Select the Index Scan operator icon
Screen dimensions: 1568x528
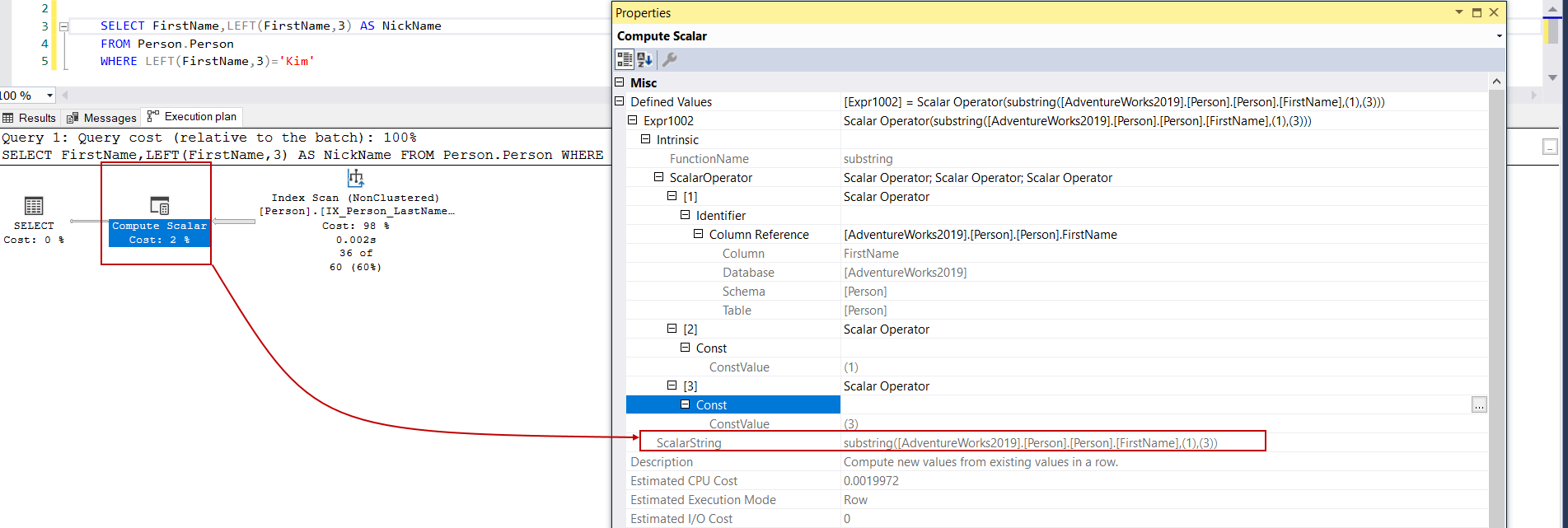click(x=355, y=178)
